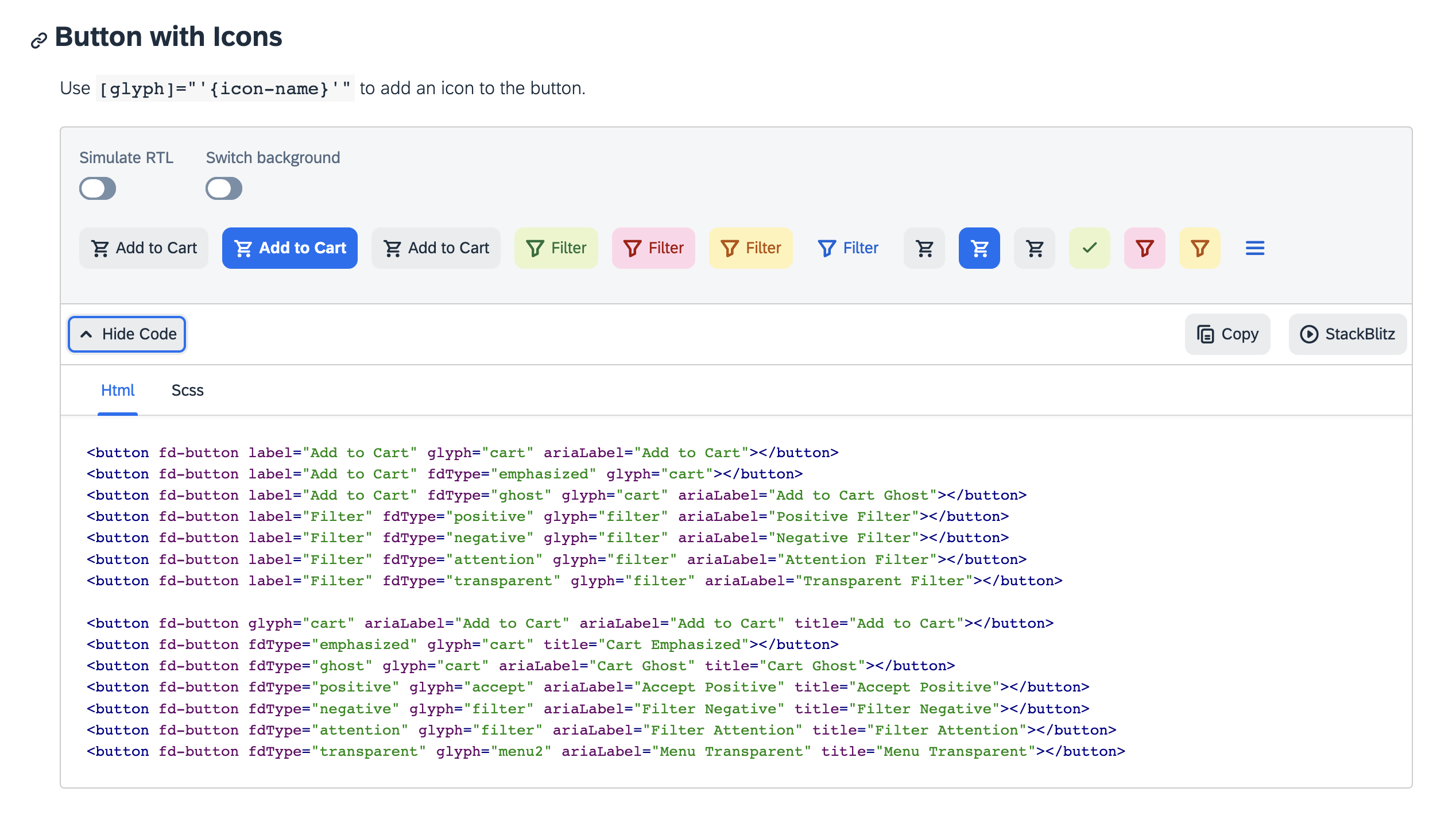
Task: Enable the Simulate RTL toggle
Action: coord(98,188)
